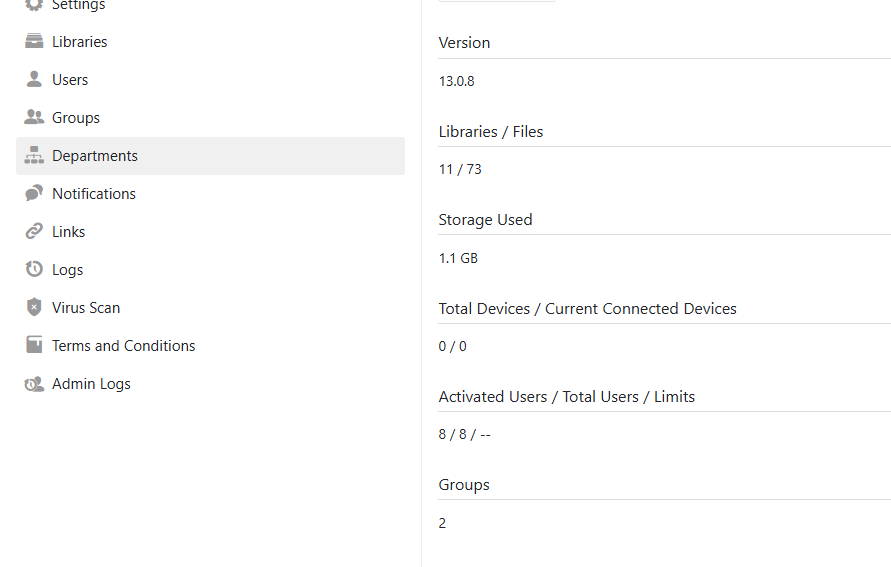Open the Departments page

[210, 156]
